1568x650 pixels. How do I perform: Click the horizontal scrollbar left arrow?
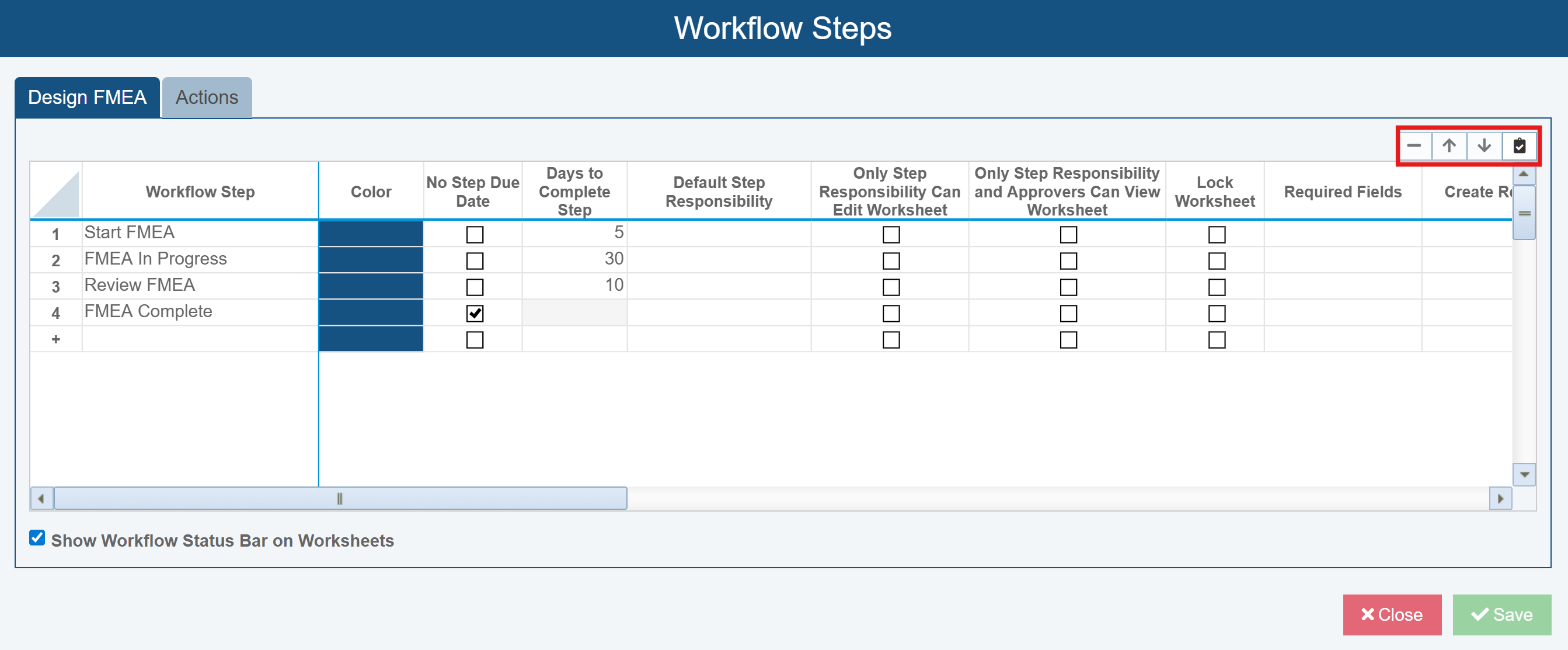[x=41, y=498]
